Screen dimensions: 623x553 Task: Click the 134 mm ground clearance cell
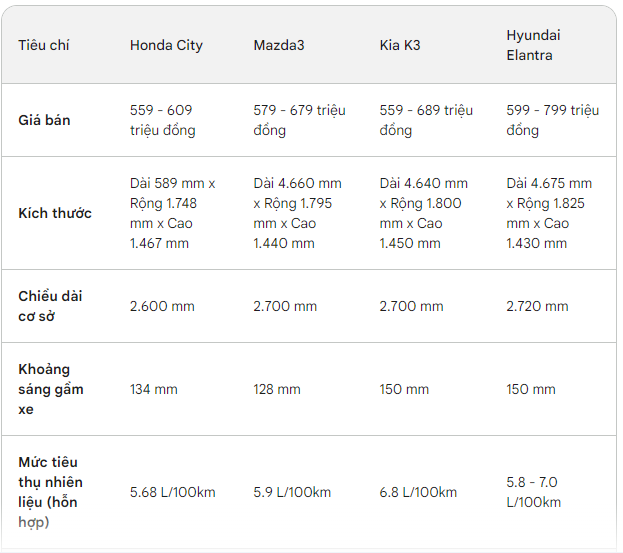point(153,389)
